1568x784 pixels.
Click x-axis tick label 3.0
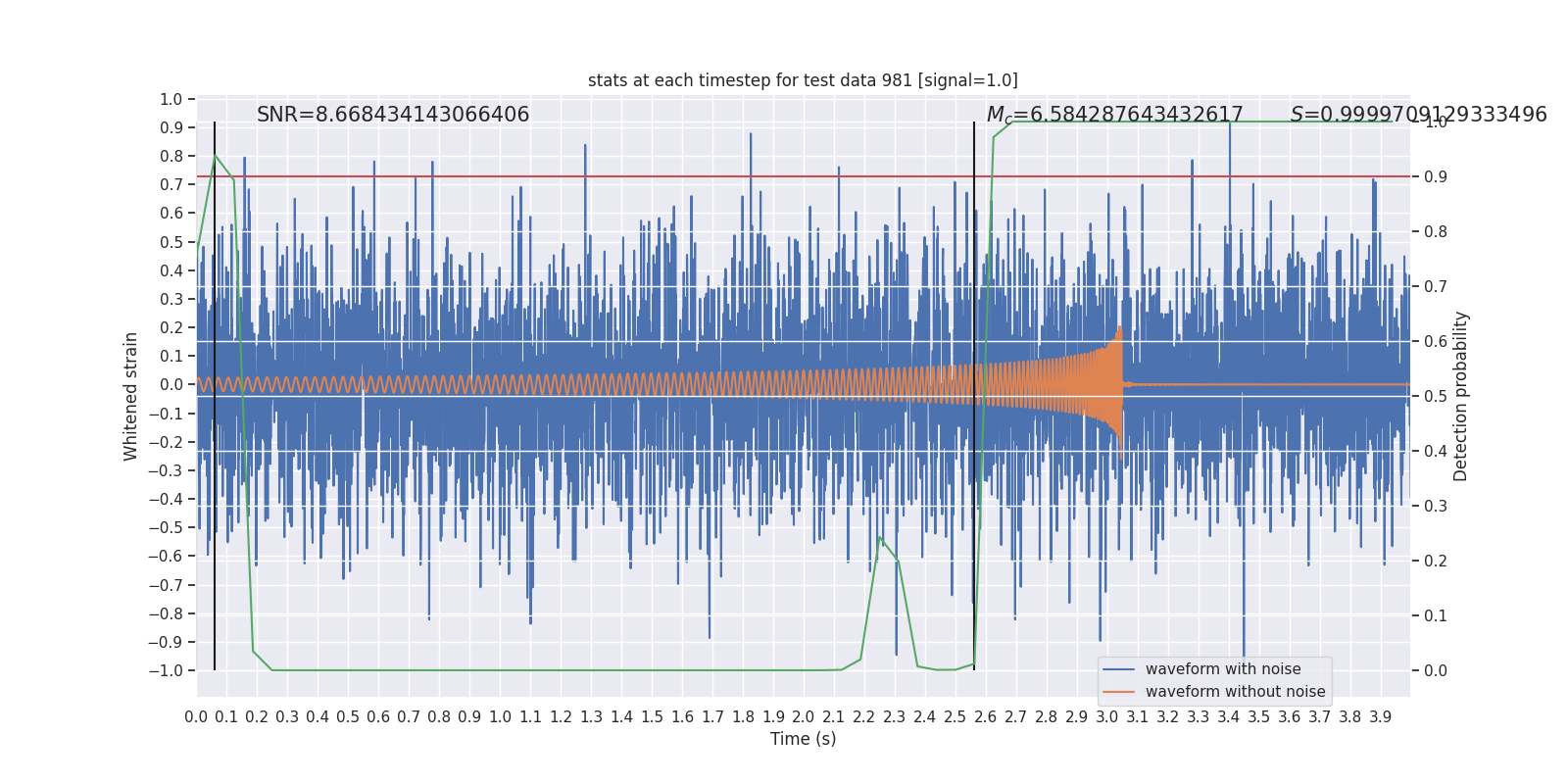1107,717
